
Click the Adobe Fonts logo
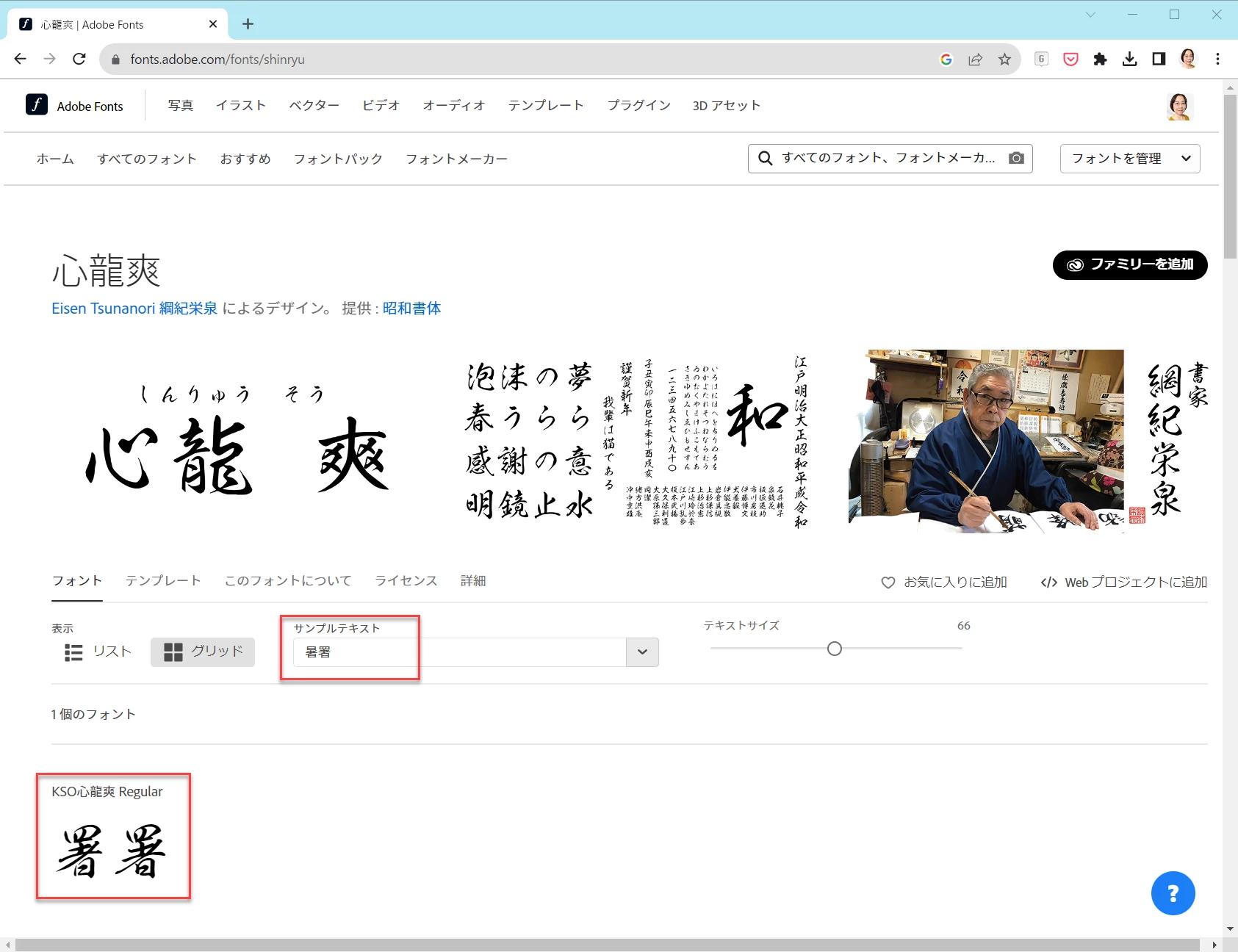click(74, 105)
